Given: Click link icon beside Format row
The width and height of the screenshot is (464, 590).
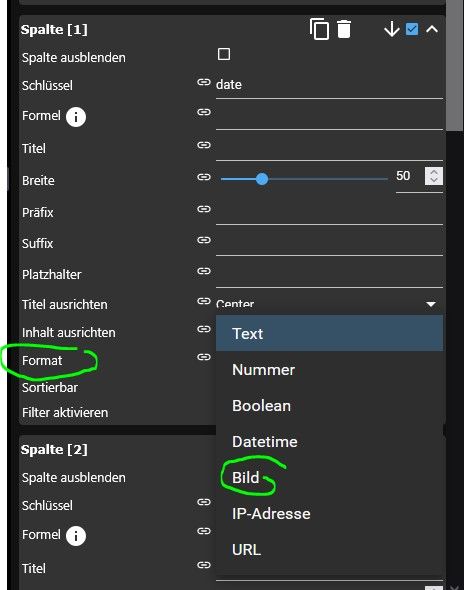Looking at the screenshot, I should tap(204, 357).
